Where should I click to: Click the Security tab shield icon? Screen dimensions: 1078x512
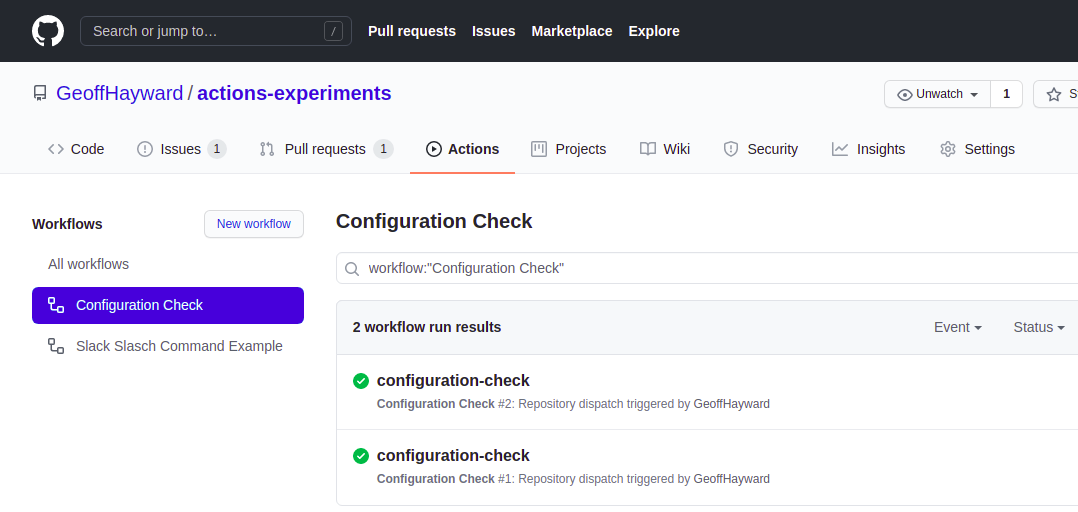click(x=731, y=149)
